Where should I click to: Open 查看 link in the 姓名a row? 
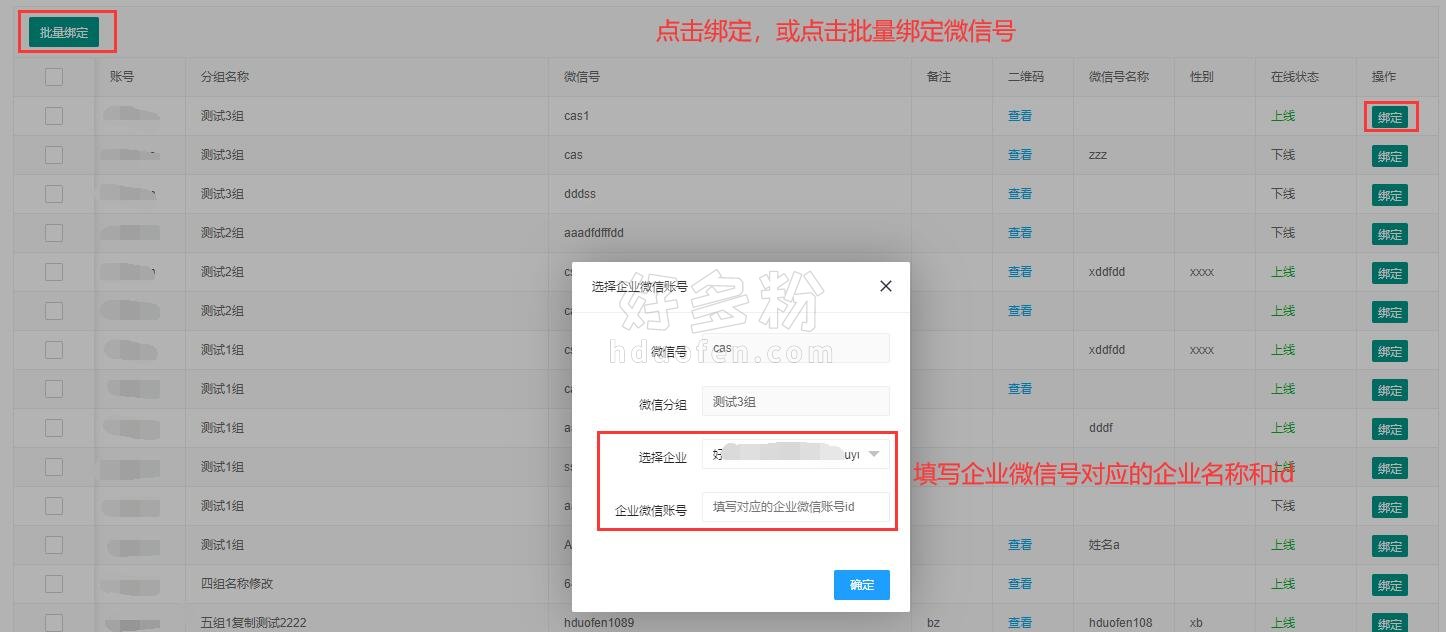[x=1019, y=545]
